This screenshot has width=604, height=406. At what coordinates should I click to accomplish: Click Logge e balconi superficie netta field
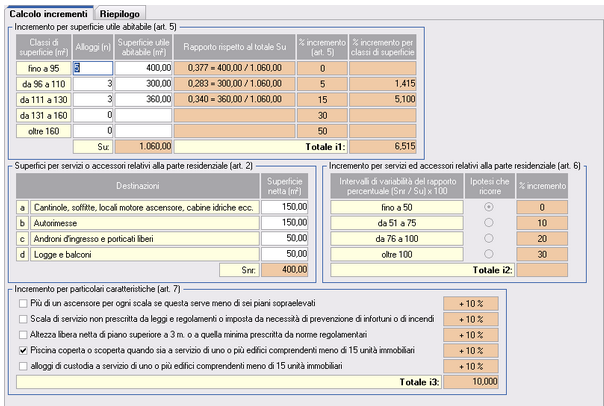tap(285, 254)
